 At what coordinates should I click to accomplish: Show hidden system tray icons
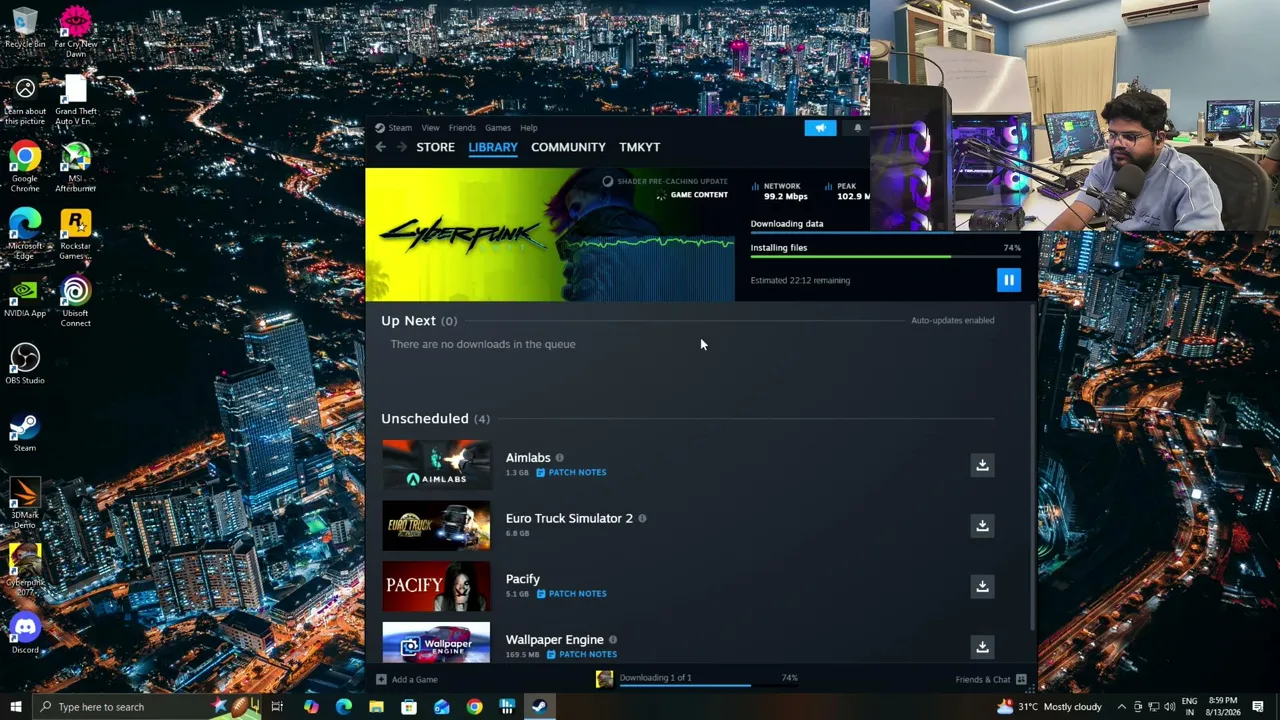[1121, 707]
